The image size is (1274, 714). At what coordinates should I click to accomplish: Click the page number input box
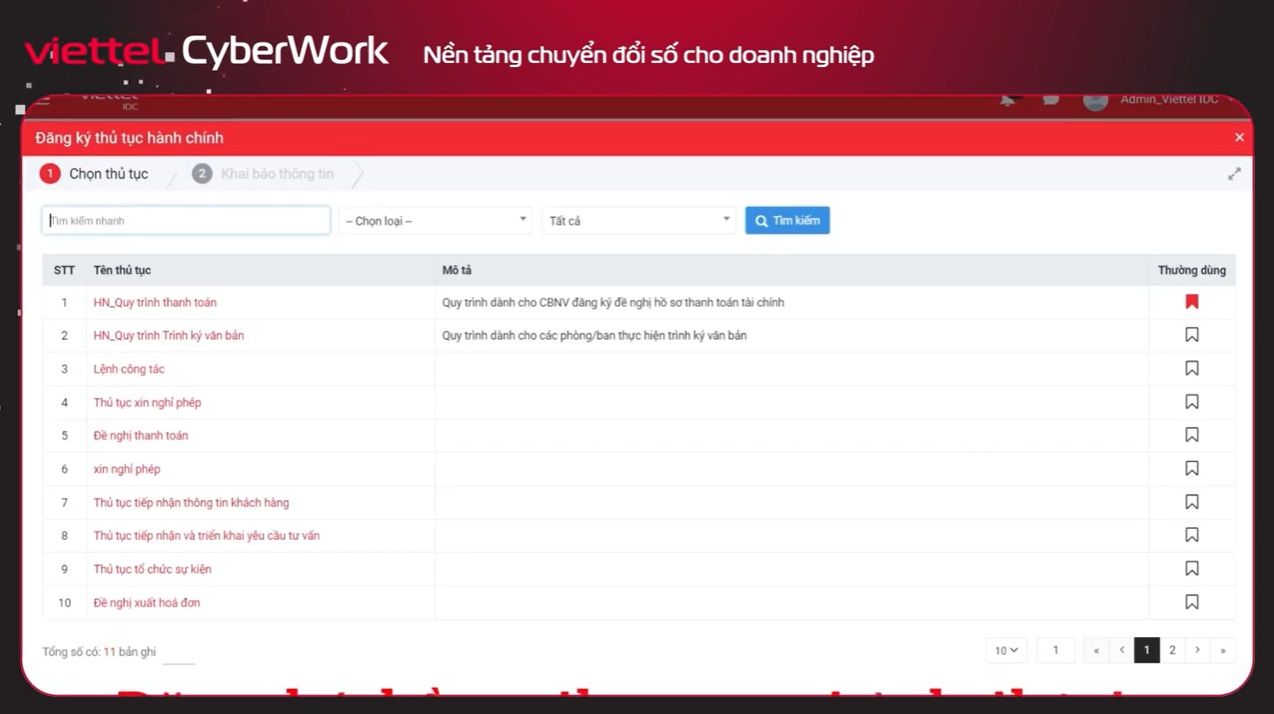[1055, 650]
